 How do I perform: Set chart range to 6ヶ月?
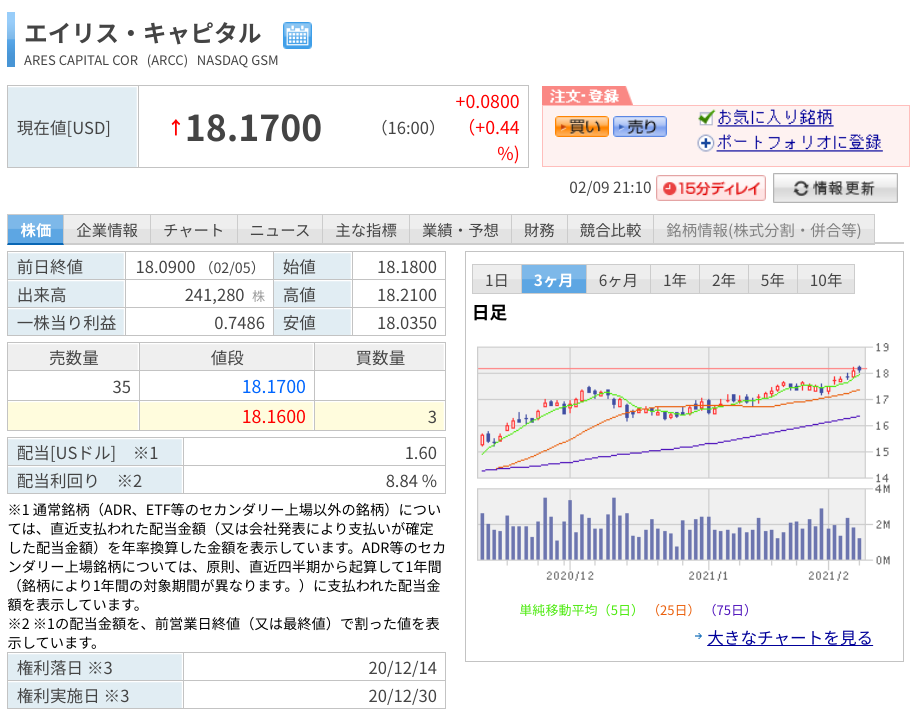pos(618,280)
